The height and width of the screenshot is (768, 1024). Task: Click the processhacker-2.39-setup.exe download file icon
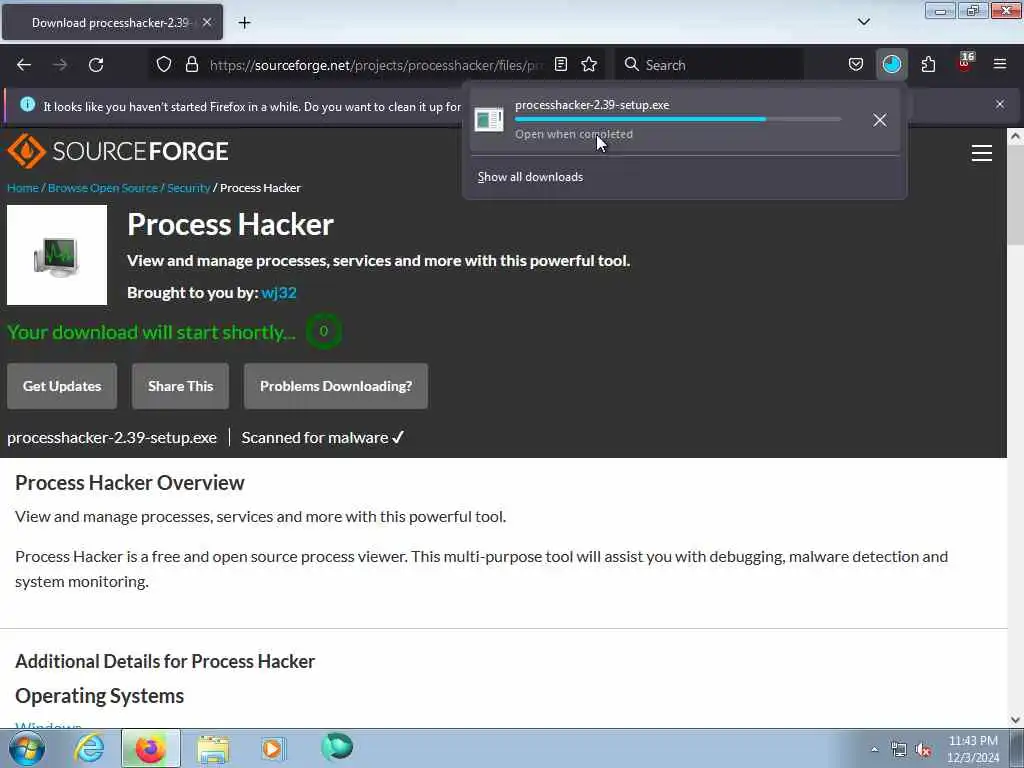tap(488, 120)
